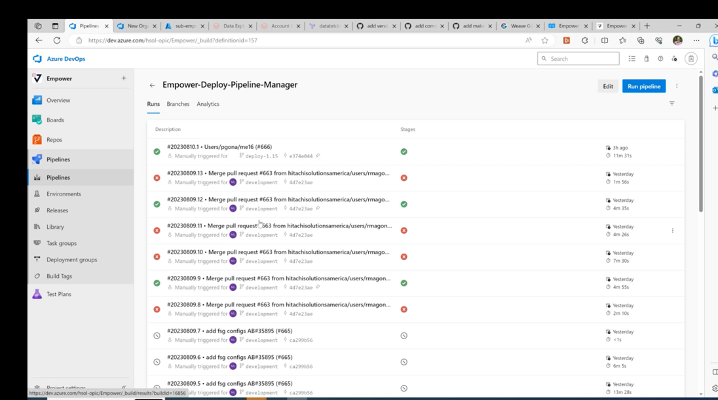
Task: Open Test Plans in the sidebar
Action: 59,294
